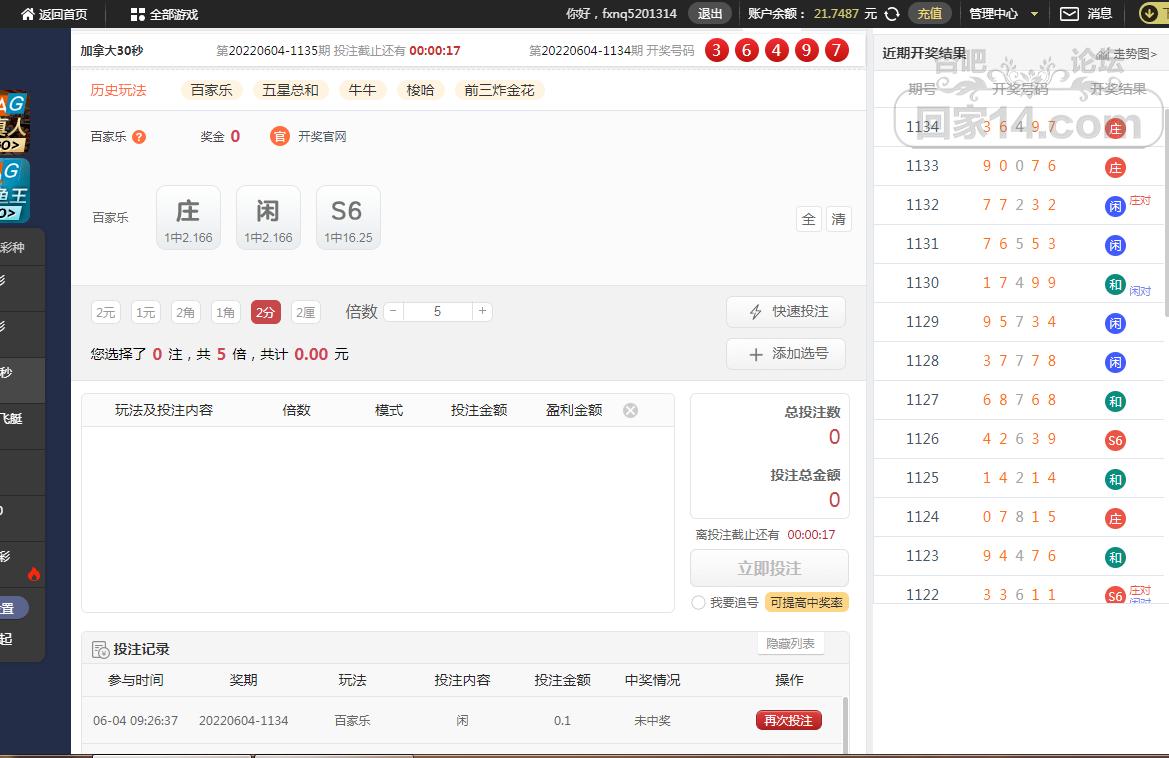
Task: Switch to the 牛牛 play tab
Action: pyautogui.click(x=362, y=90)
